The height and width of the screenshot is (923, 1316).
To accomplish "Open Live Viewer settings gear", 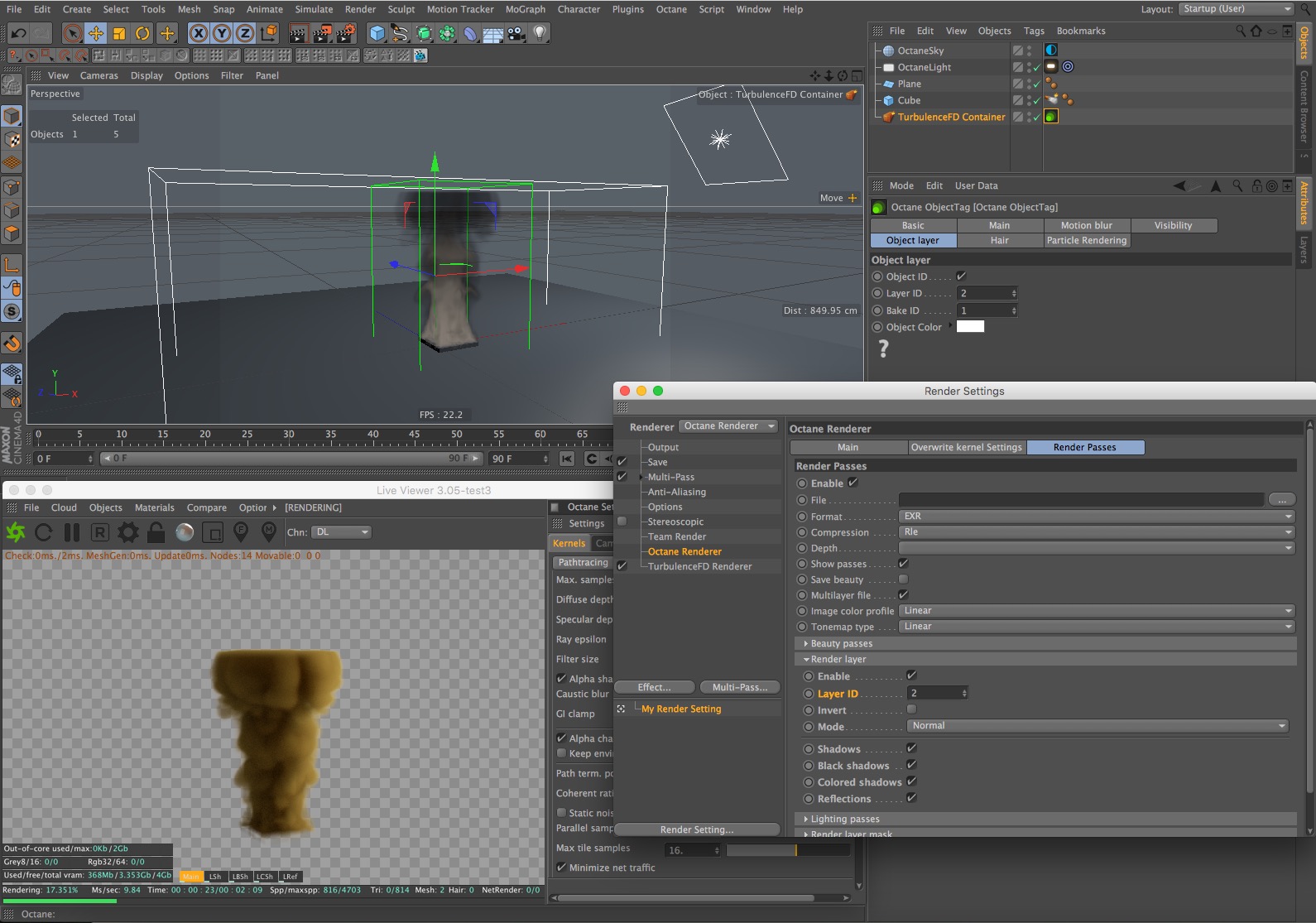I will point(128,532).
